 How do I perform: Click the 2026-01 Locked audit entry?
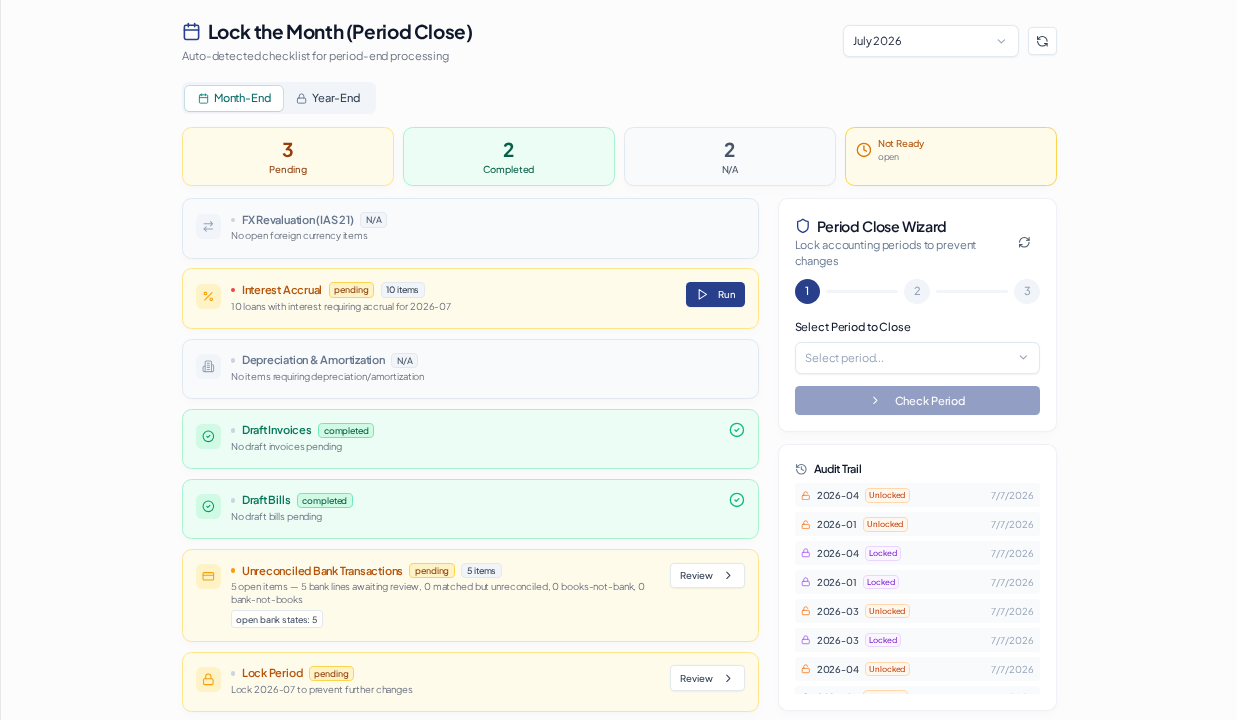tap(917, 582)
